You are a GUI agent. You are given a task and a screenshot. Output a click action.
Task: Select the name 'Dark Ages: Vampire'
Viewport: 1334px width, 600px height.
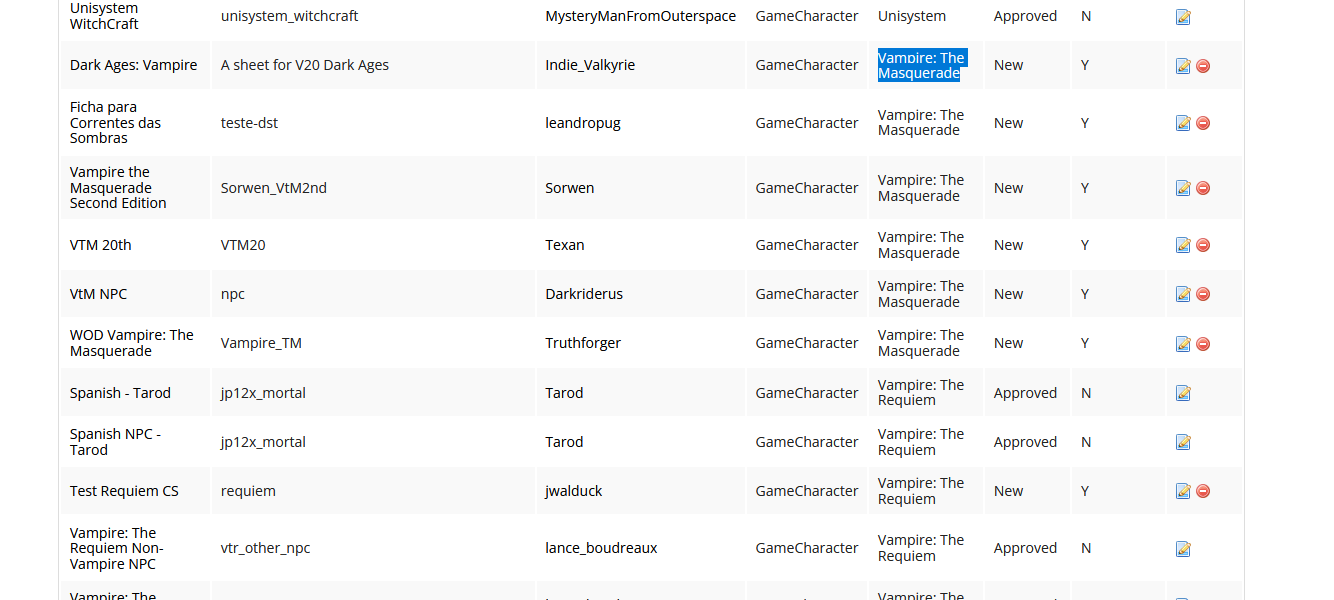pyautogui.click(x=134, y=65)
